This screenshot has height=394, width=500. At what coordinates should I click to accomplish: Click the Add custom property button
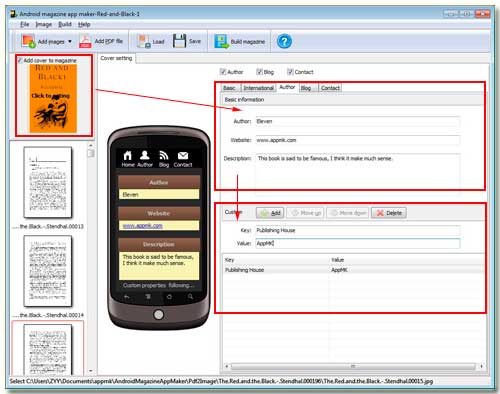(270, 213)
